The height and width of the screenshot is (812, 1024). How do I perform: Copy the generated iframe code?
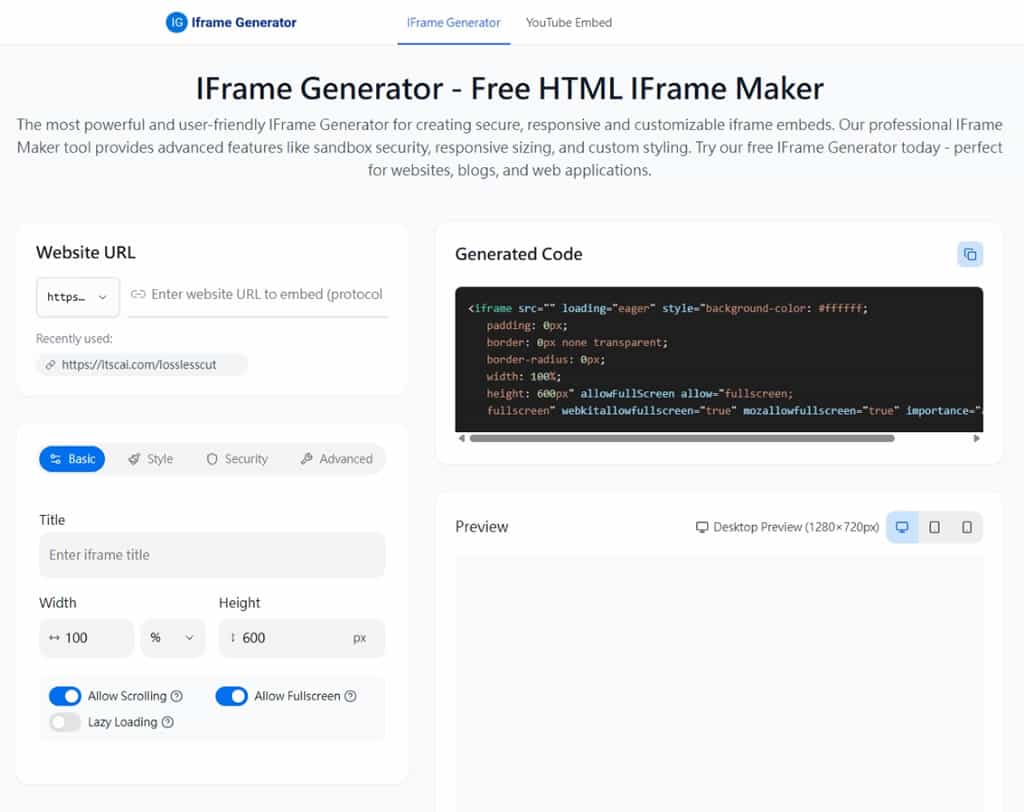[x=969, y=255]
